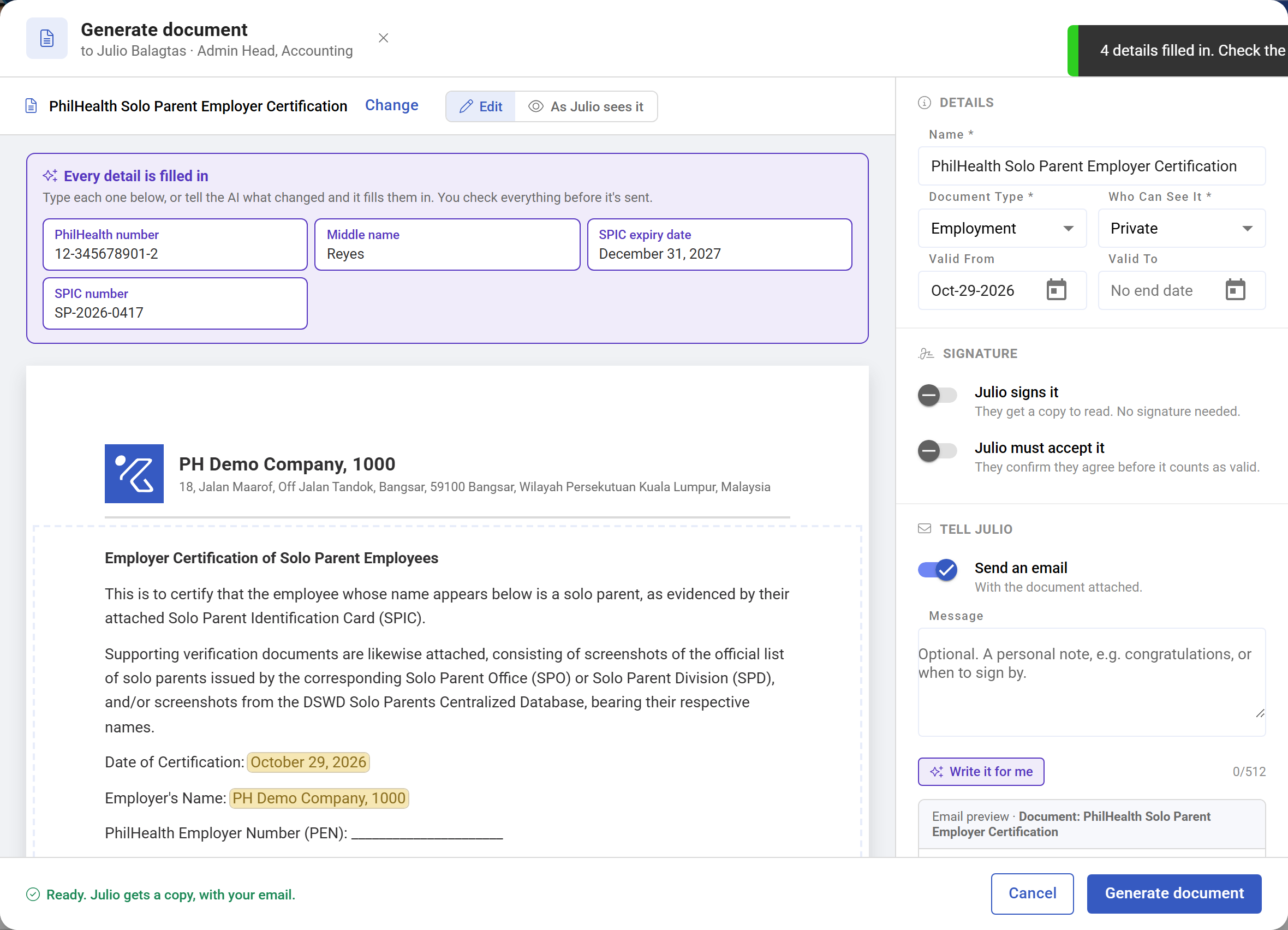Click the Details info icon
The image size is (1288, 930).
click(925, 103)
